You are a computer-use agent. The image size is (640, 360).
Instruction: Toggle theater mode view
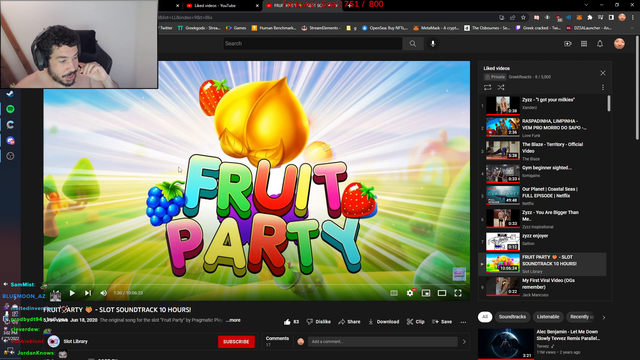click(442, 293)
